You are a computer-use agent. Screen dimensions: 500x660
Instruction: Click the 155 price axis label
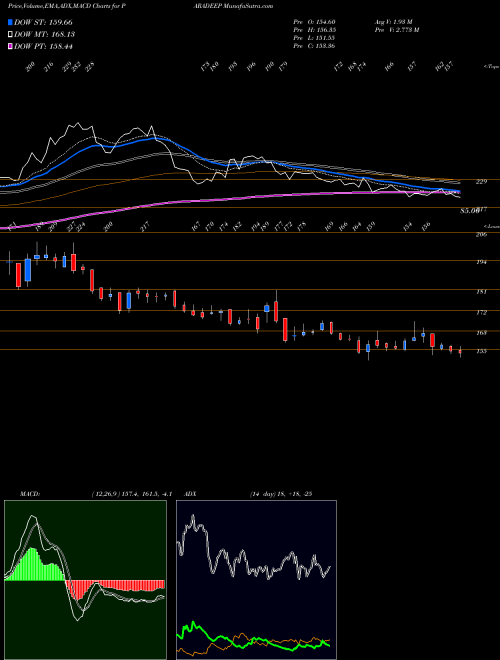pos(481,351)
